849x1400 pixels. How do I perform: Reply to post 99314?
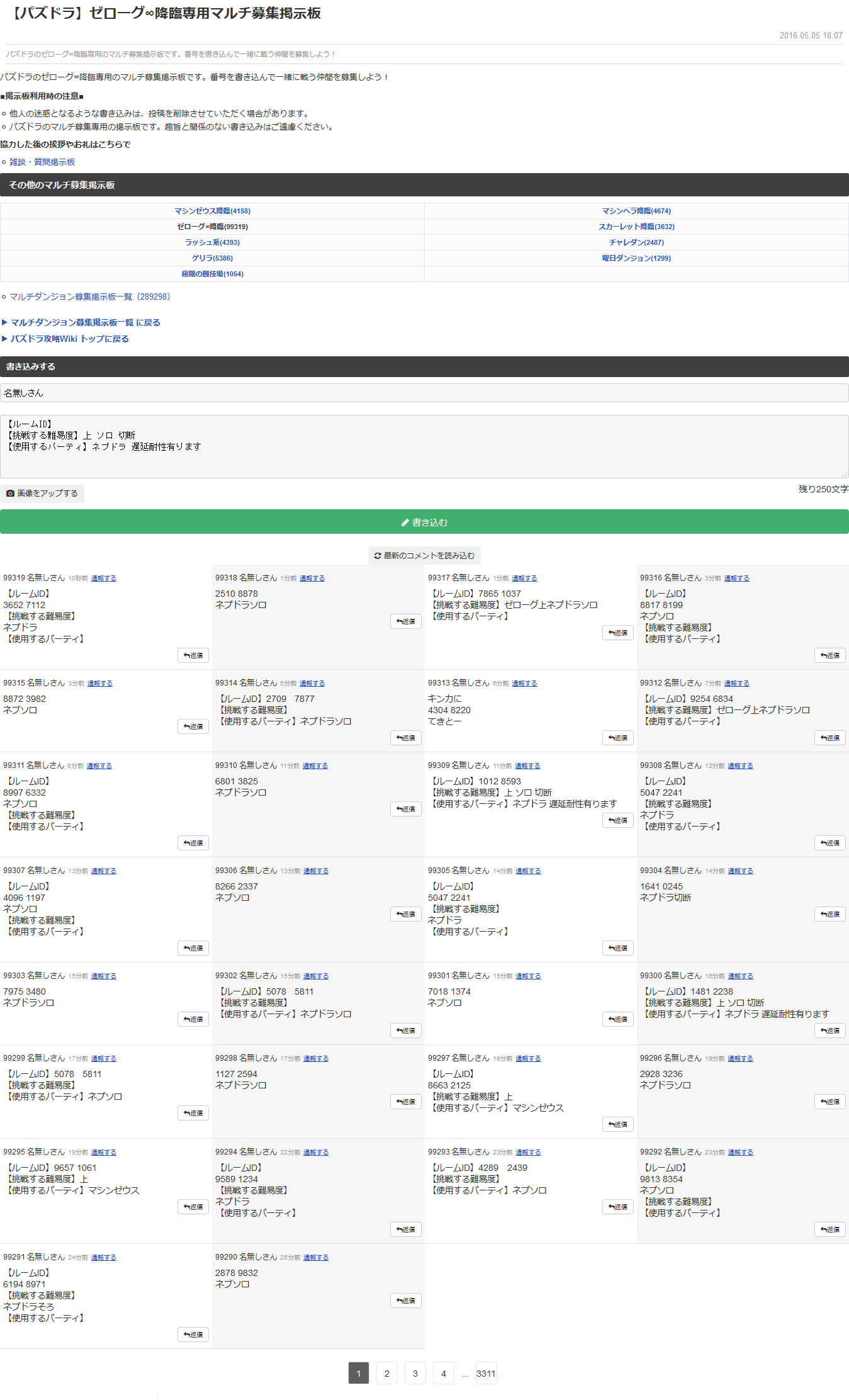click(406, 738)
